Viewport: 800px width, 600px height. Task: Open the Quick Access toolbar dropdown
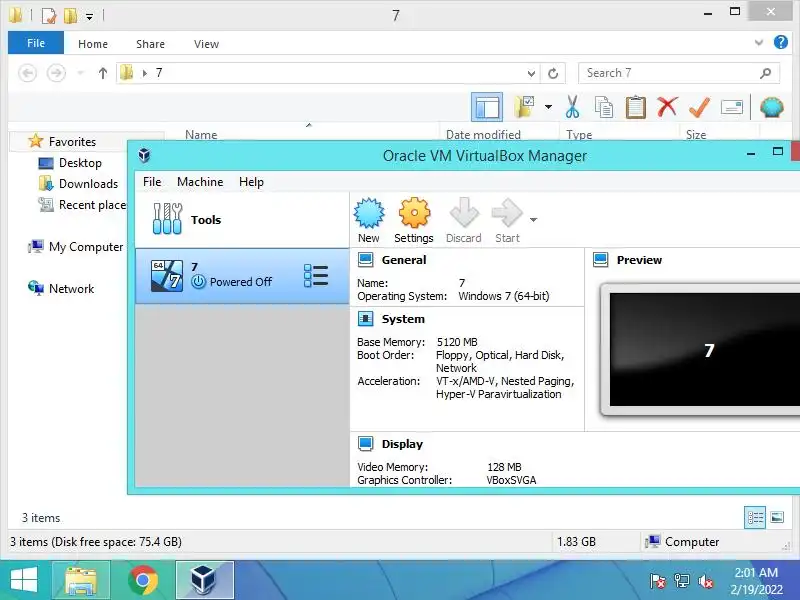89,17
